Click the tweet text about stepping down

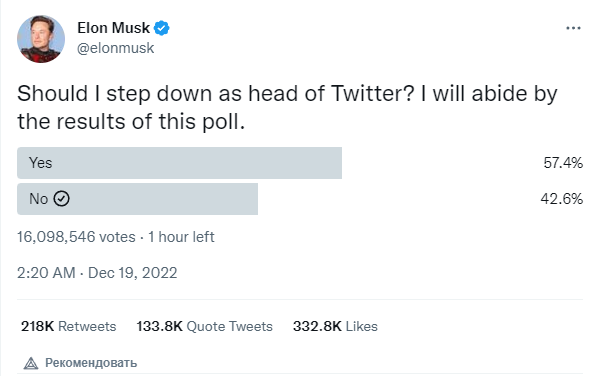point(287,107)
